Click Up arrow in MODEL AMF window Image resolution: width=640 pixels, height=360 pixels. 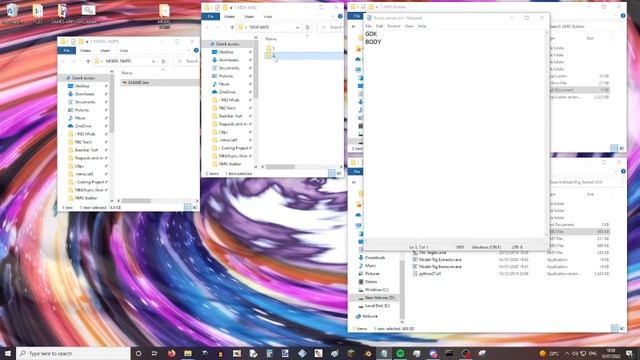88,61
